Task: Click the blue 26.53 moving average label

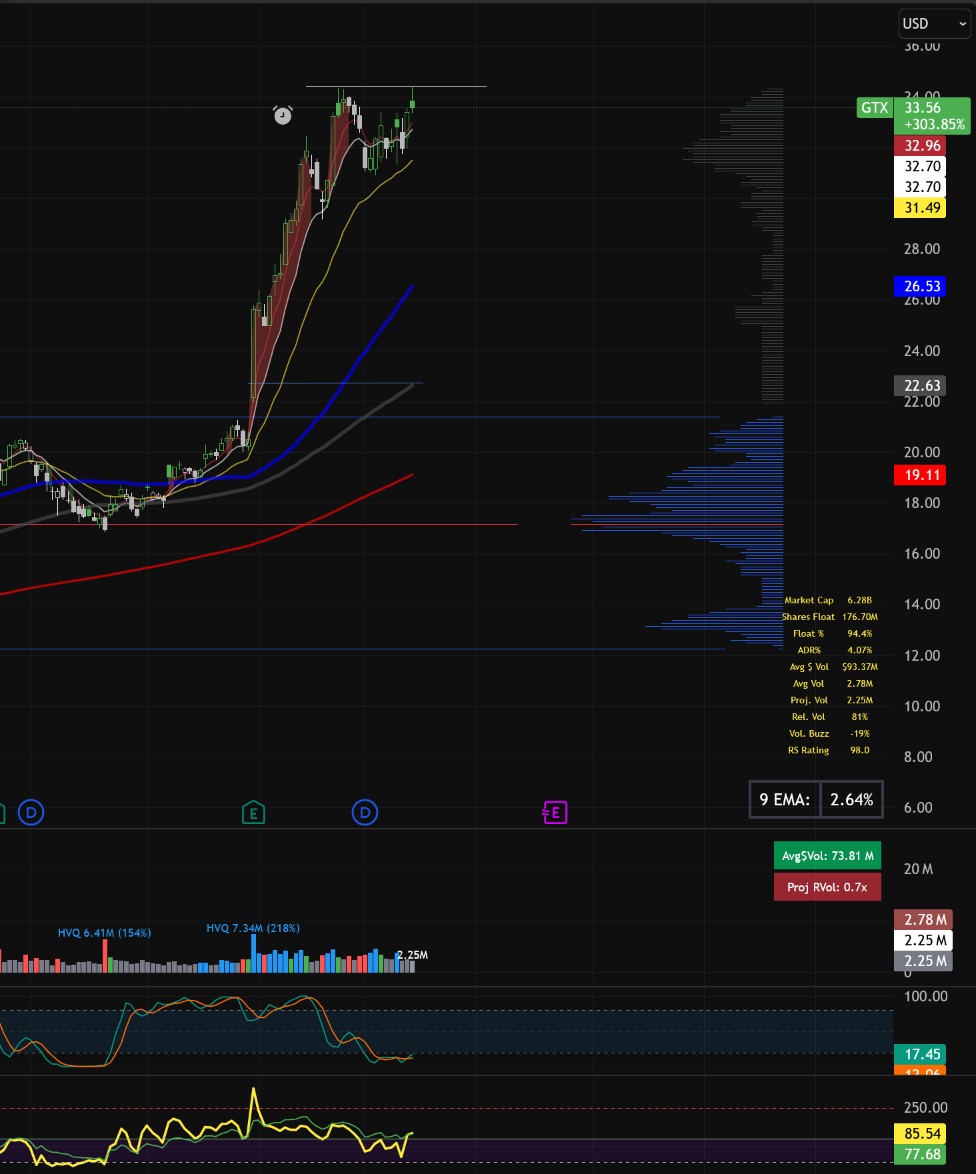Action: tap(921, 286)
